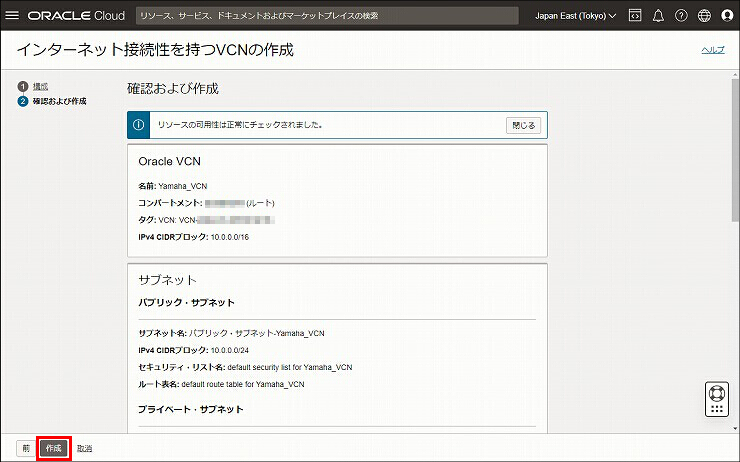740x462 pixels.
Task: Open the help question mark icon
Action: coord(681,16)
